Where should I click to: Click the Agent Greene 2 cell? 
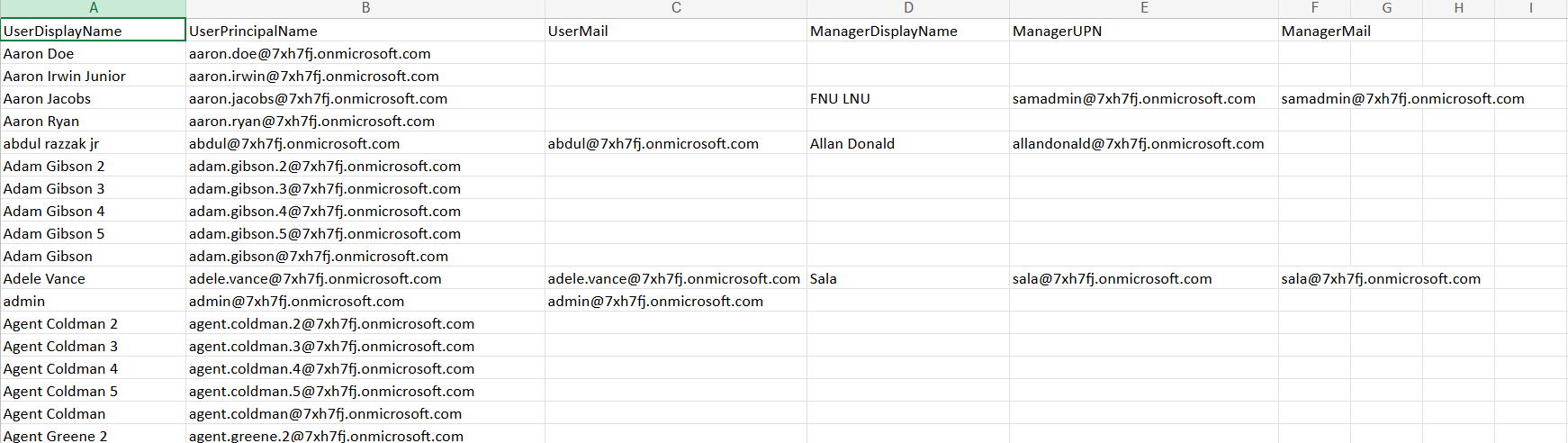tap(93, 435)
